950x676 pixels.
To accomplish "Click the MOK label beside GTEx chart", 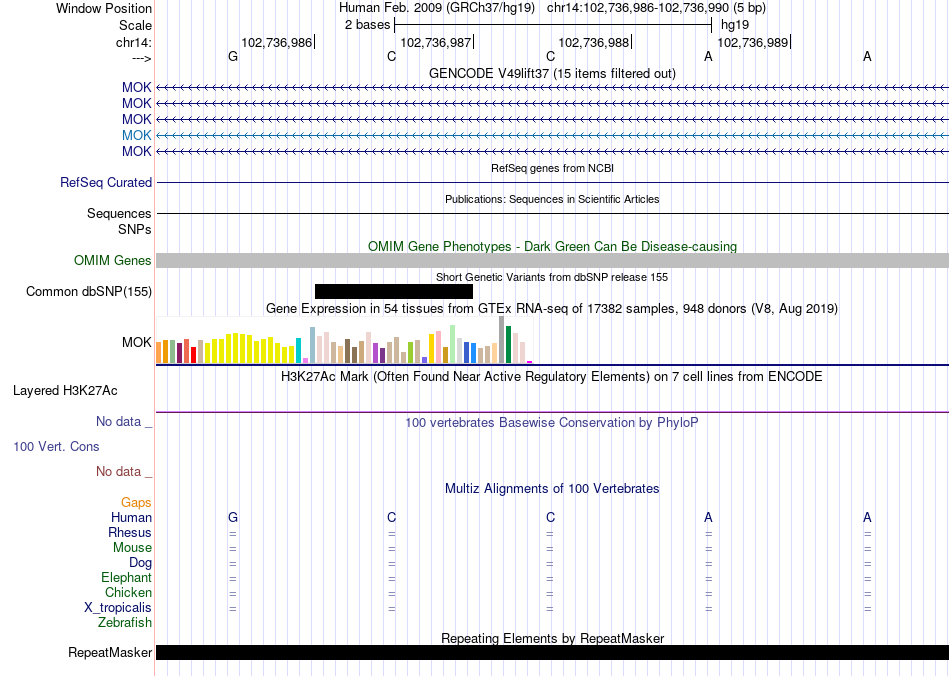I will point(136,342).
